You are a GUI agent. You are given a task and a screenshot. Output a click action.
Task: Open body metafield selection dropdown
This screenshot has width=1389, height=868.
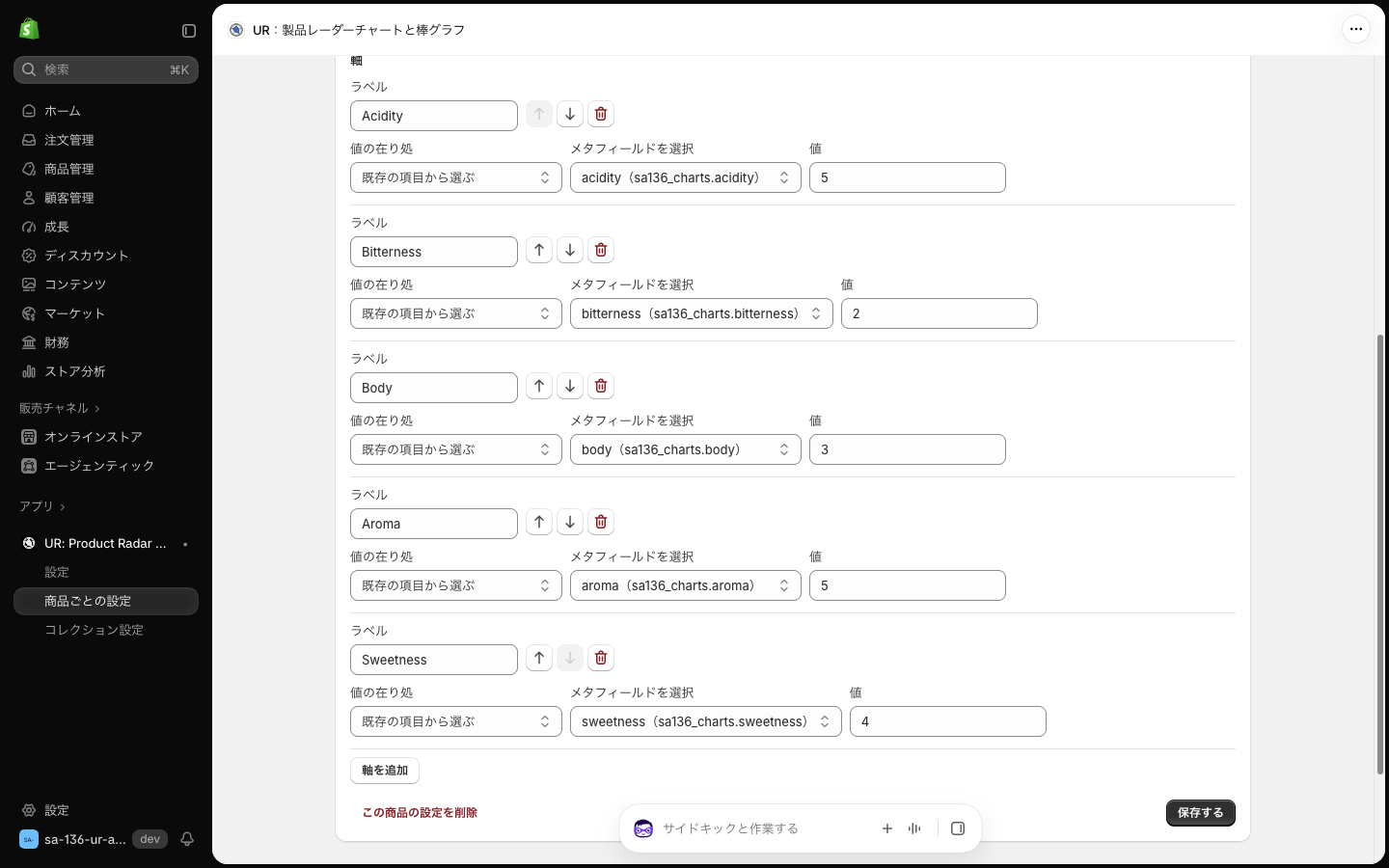pos(686,449)
